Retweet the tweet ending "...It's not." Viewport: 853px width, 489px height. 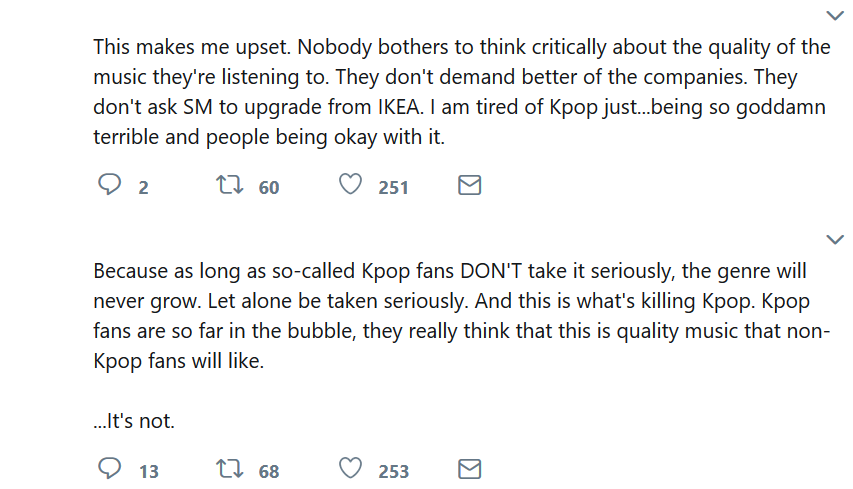(229, 469)
